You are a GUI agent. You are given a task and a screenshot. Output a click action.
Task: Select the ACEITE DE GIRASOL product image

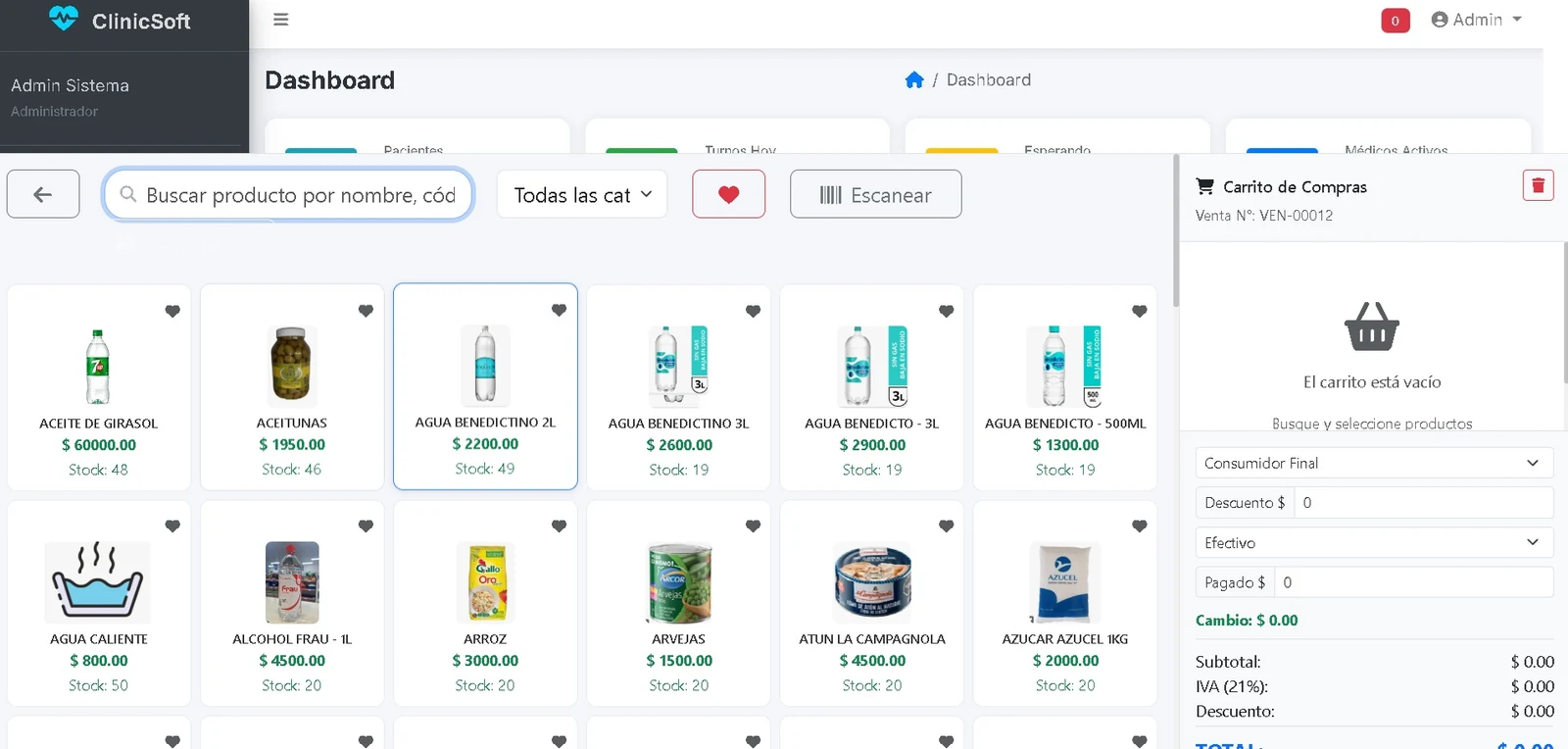[98, 367]
